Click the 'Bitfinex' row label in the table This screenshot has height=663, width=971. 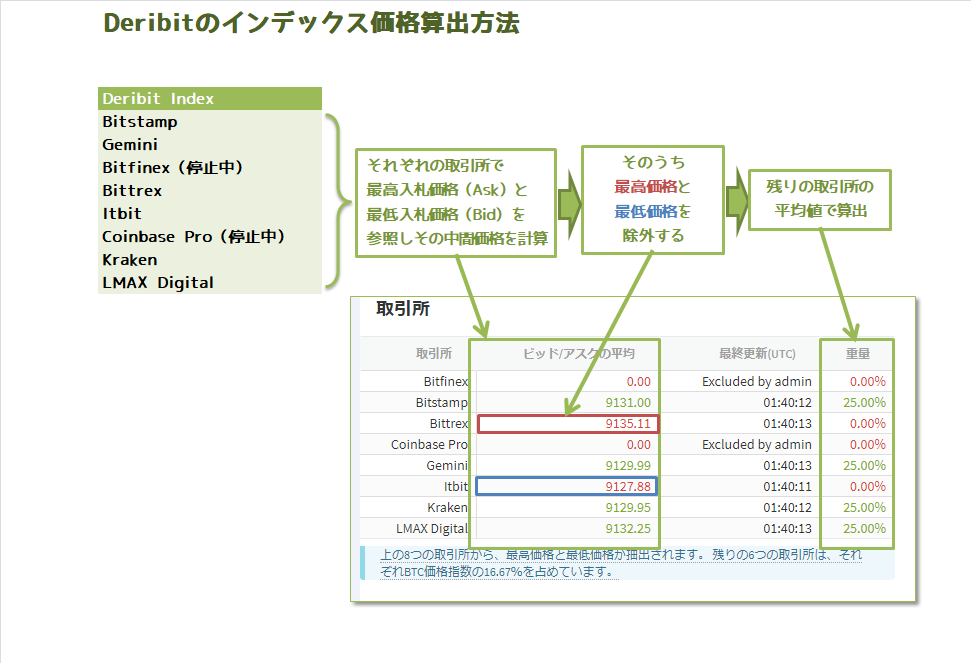(x=446, y=381)
